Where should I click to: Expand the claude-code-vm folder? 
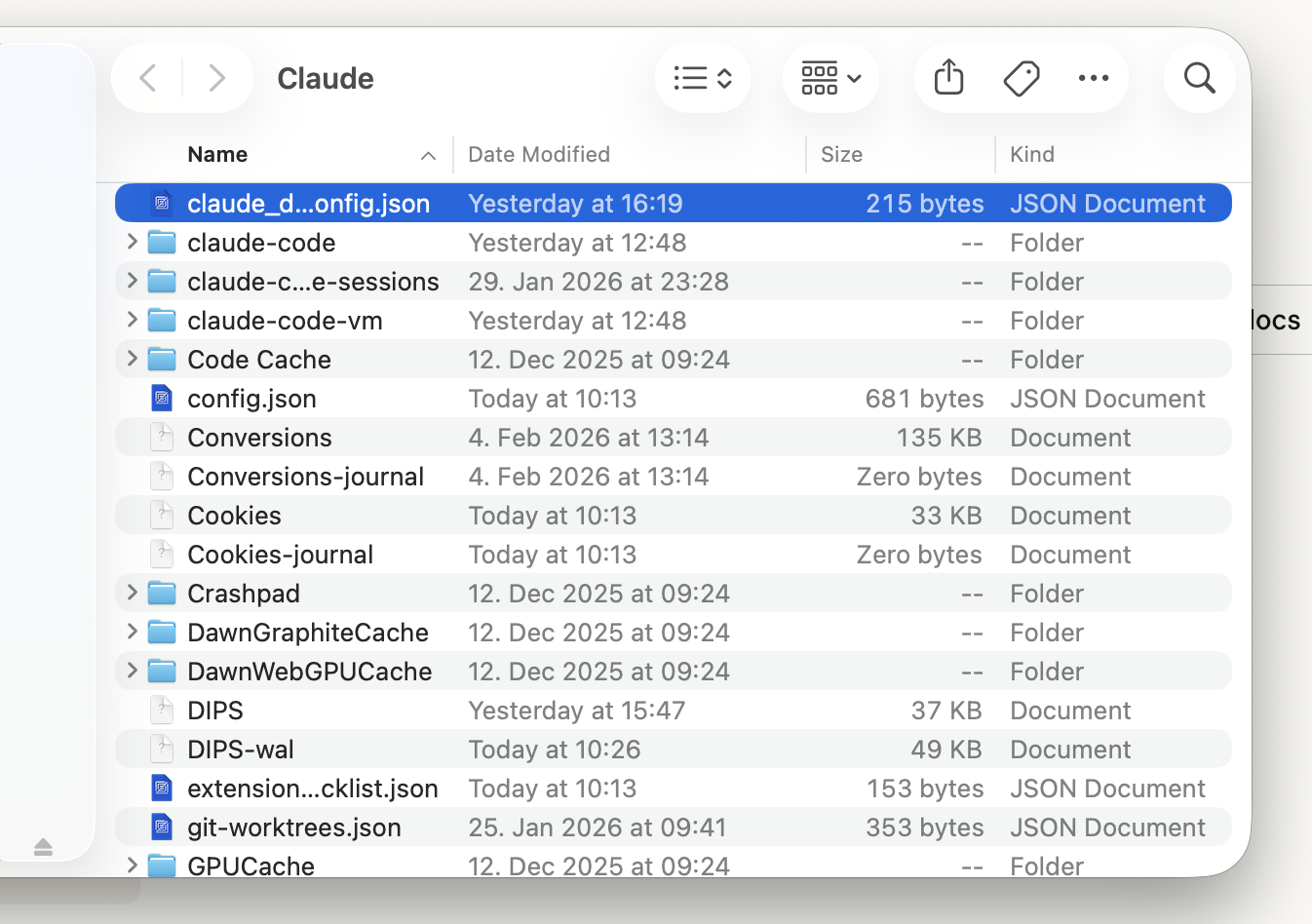(133, 320)
